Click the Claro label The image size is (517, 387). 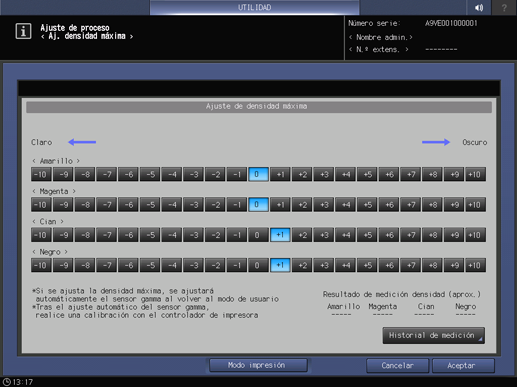point(42,142)
